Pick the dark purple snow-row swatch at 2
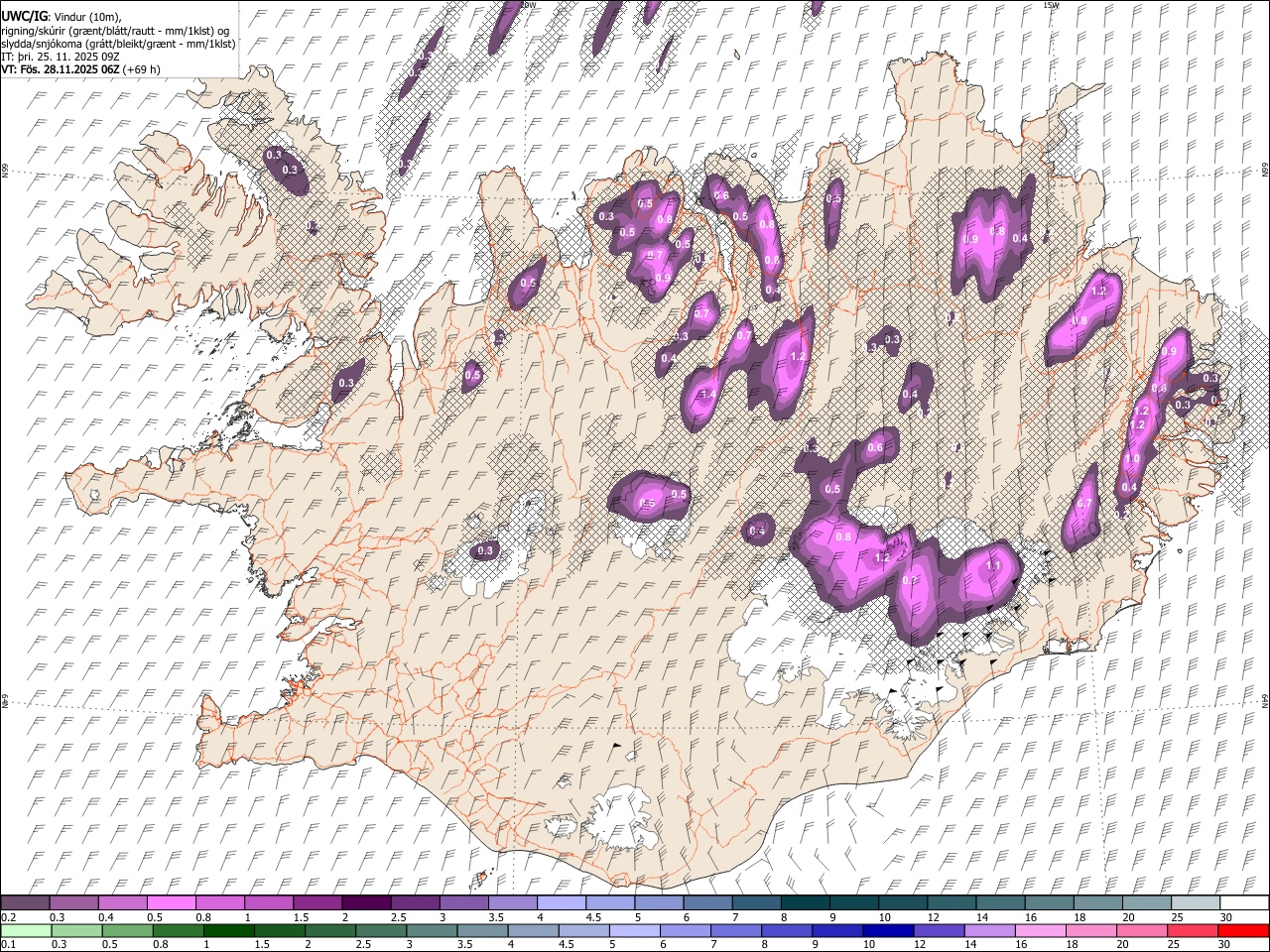 coord(365,903)
